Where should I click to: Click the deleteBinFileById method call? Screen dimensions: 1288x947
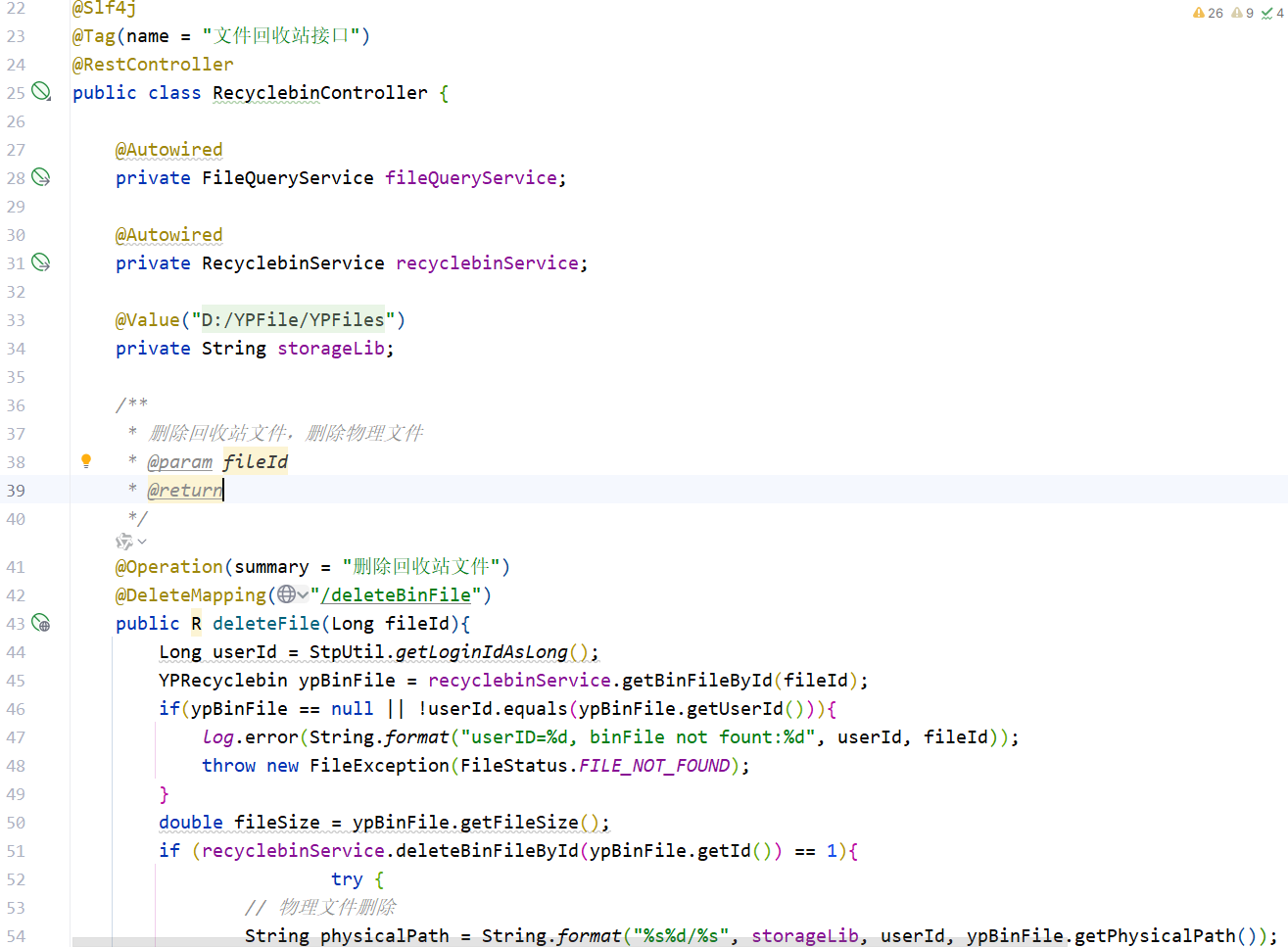coord(487,851)
